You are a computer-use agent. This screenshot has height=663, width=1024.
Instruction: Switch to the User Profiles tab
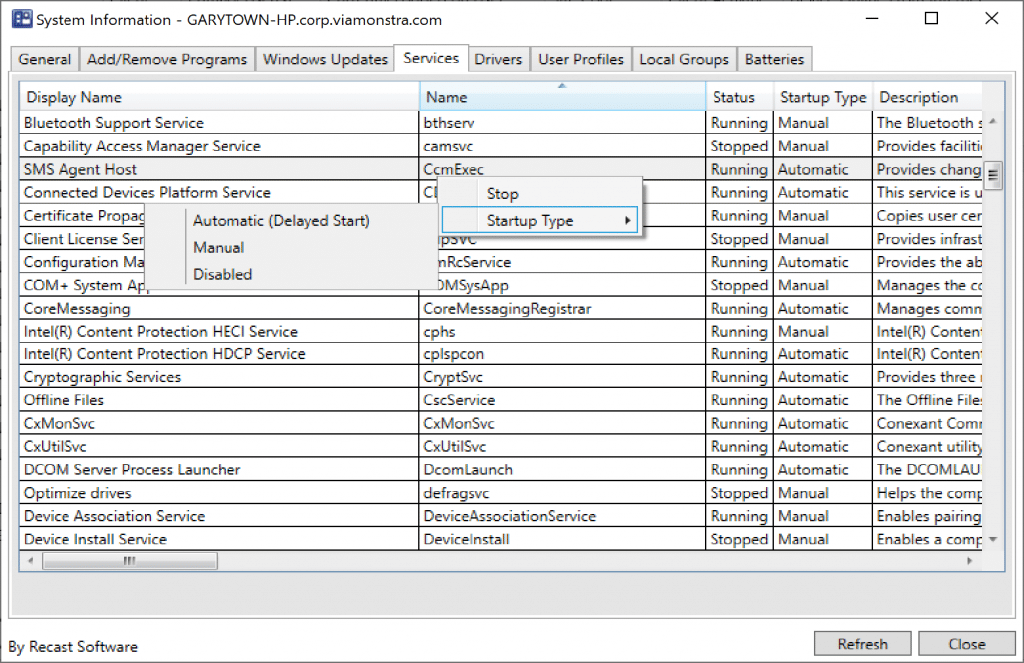click(581, 59)
